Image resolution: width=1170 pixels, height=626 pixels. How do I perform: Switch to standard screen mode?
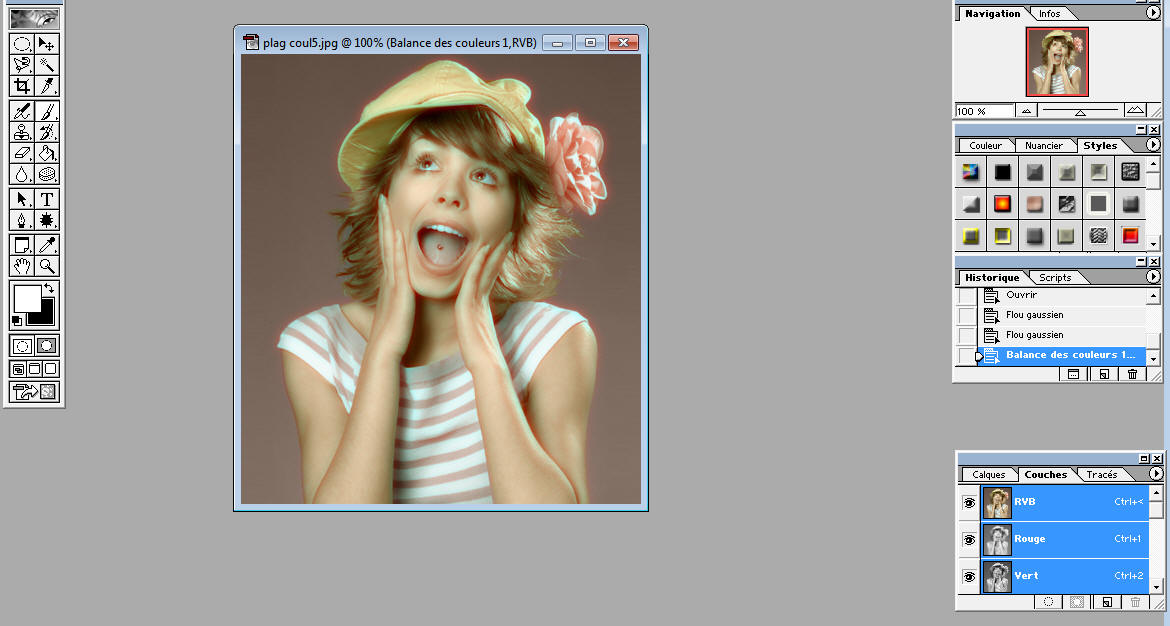click(18, 369)
